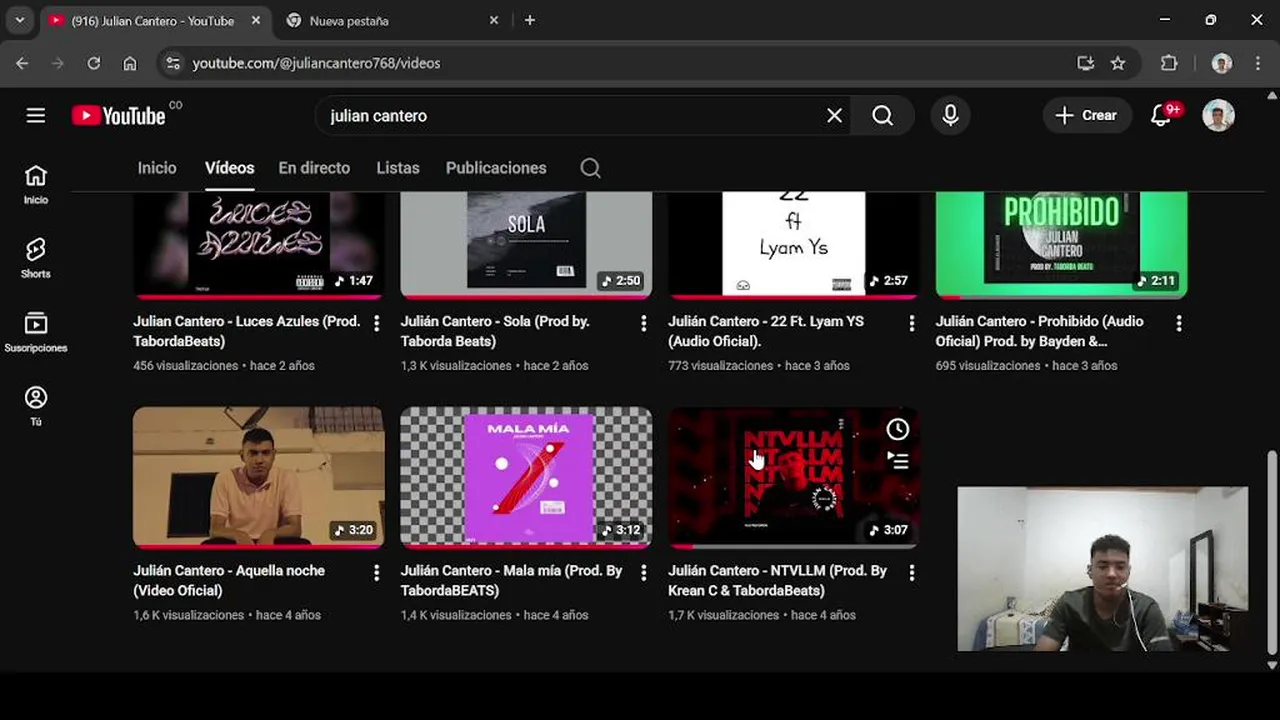
Task: Play the Aquella noche thumbnail
Action: point(259,477)
